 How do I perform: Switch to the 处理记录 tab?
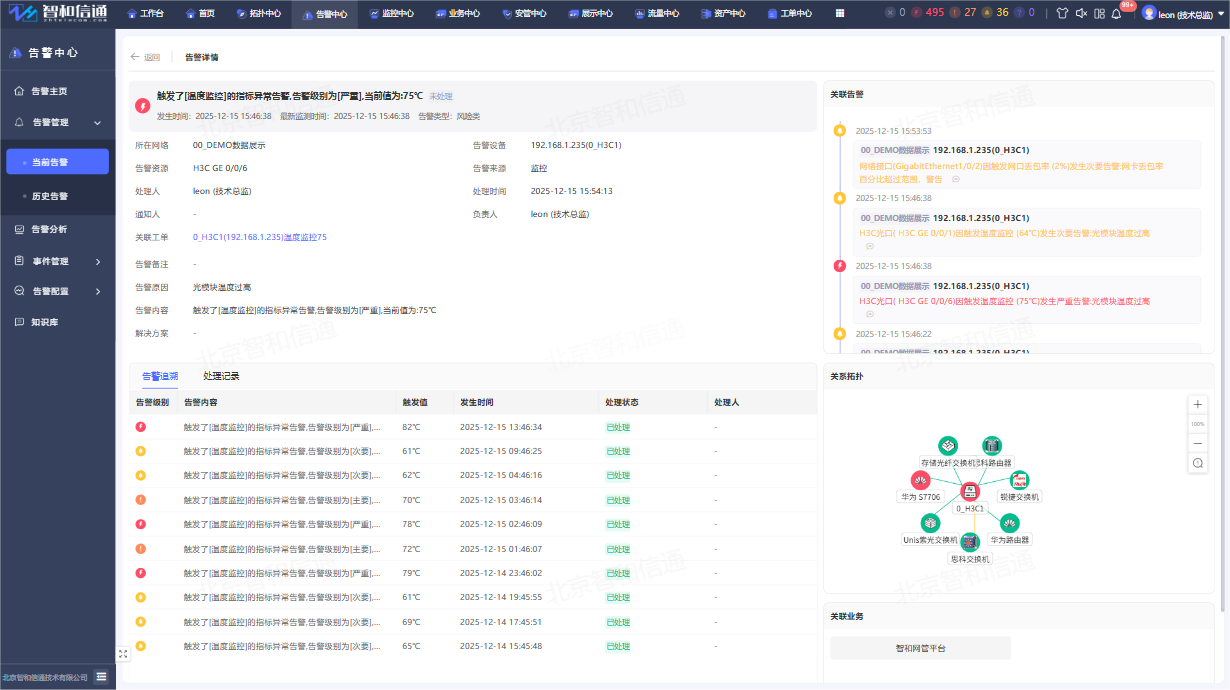coord(221,376)
